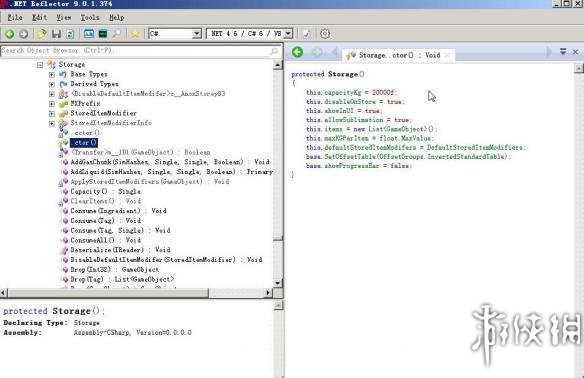Screen dimensions: 584x378
Task: Click the green back arrow in code pane
Action: [x=297, y=52]
